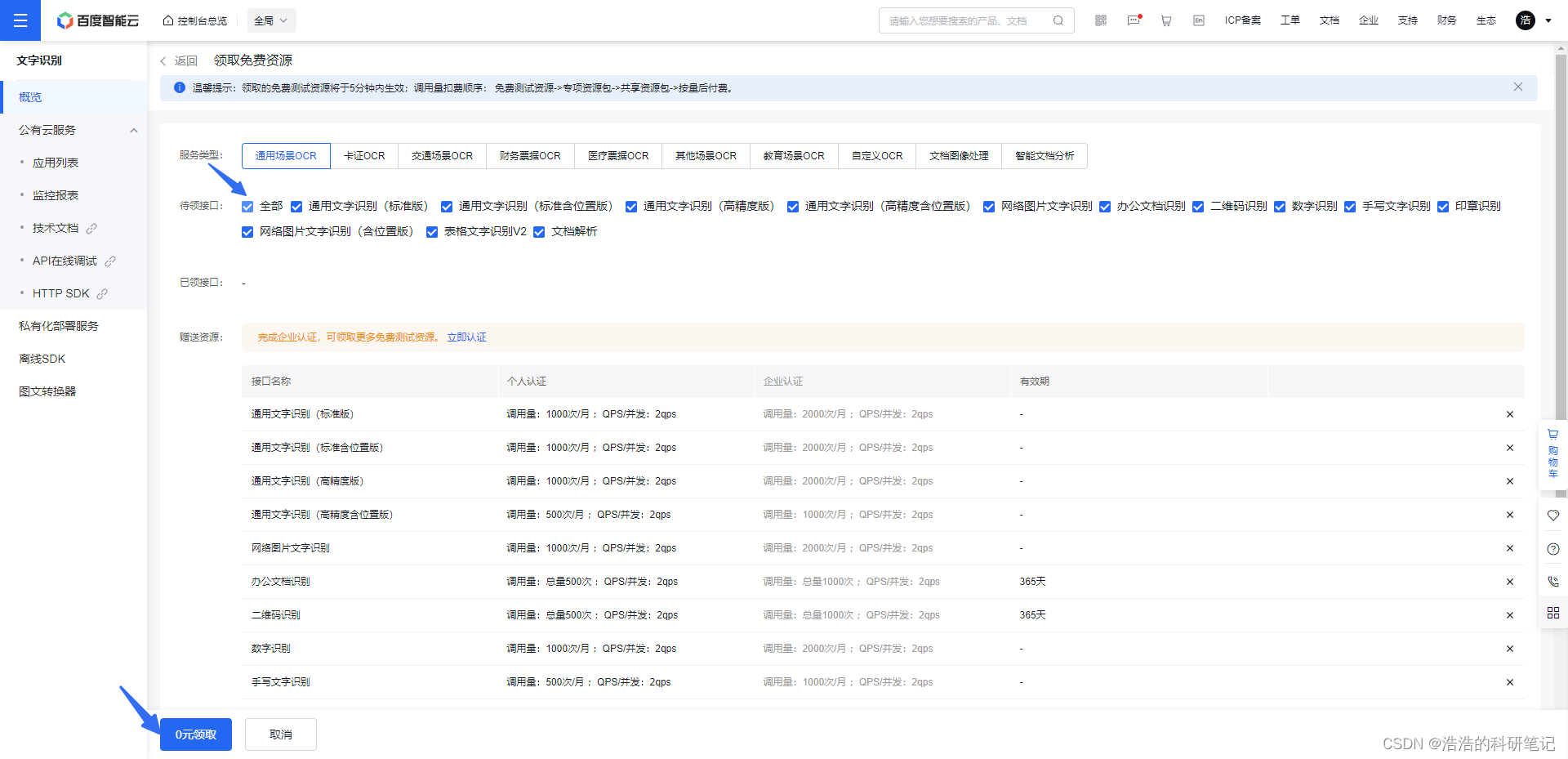Remove the 通用文字识别（标准版） row
The height and width of the screenshot is (759, 1568).
pyautogui.click(x=1510, y=414)
